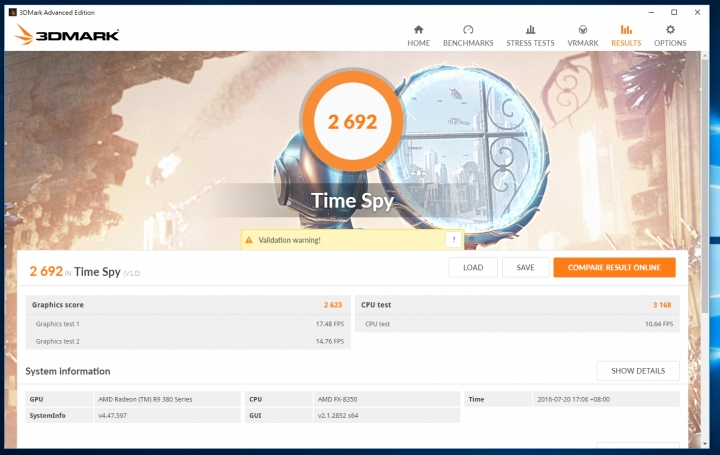720x455 pixels.
Task: Go to the Home icon
Action: (x=418, y=30)
